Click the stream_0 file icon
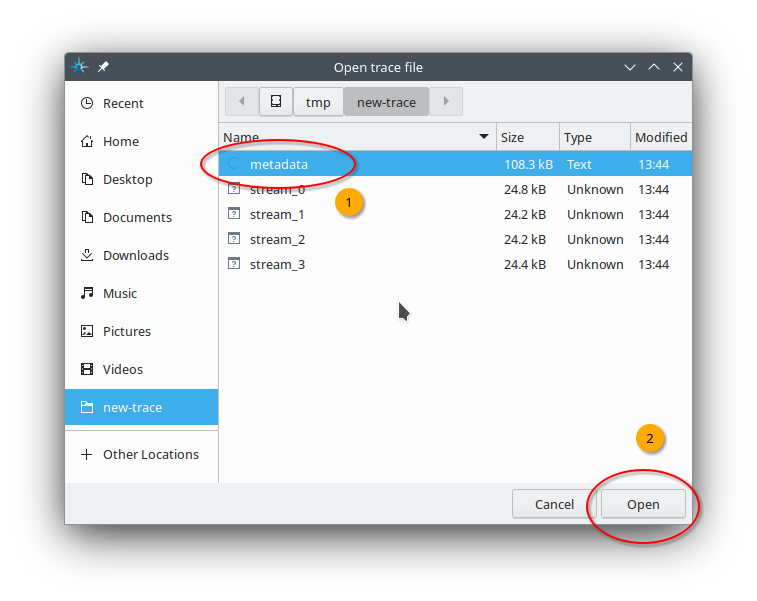Screen dimensions: 757x601 (235, 189)
